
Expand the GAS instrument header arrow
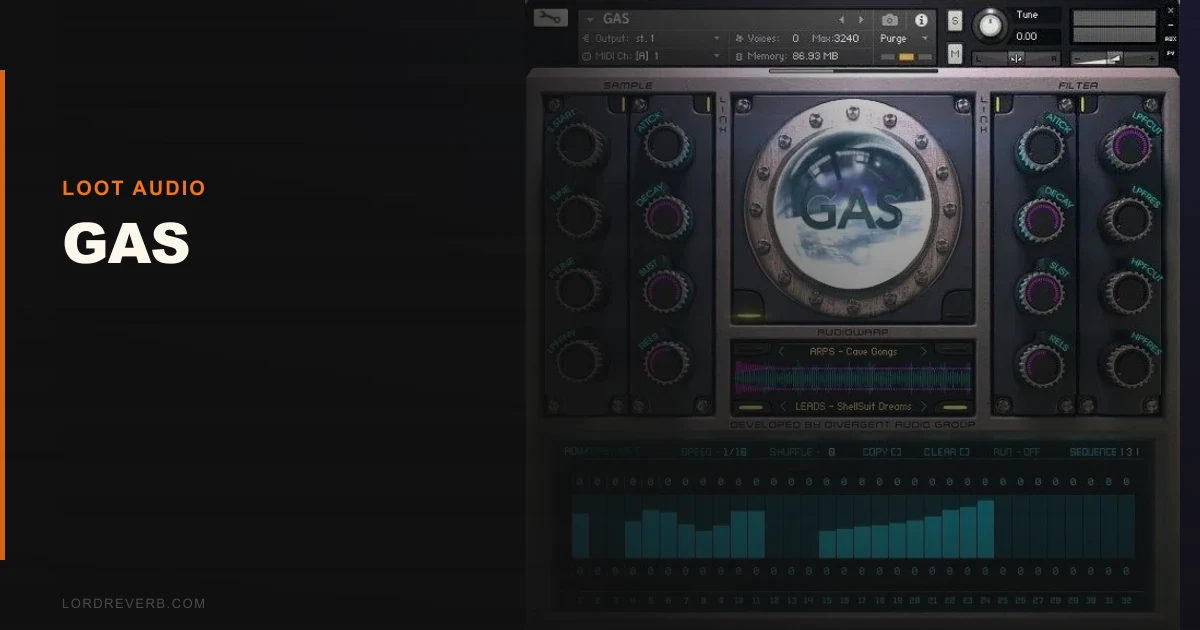(589, 19)
